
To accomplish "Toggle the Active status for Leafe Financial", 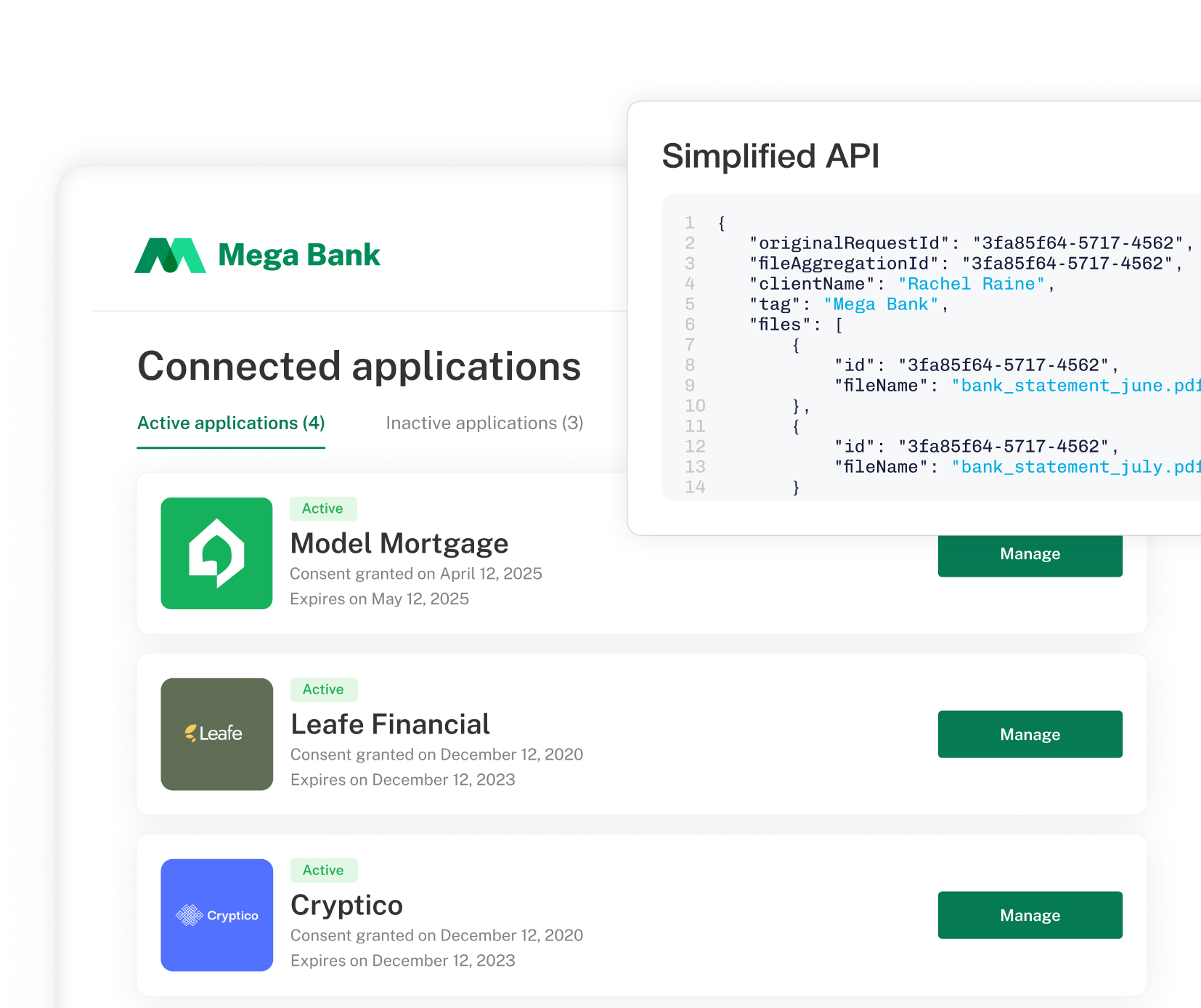I will pyautogui.click(x=323, y=689).
